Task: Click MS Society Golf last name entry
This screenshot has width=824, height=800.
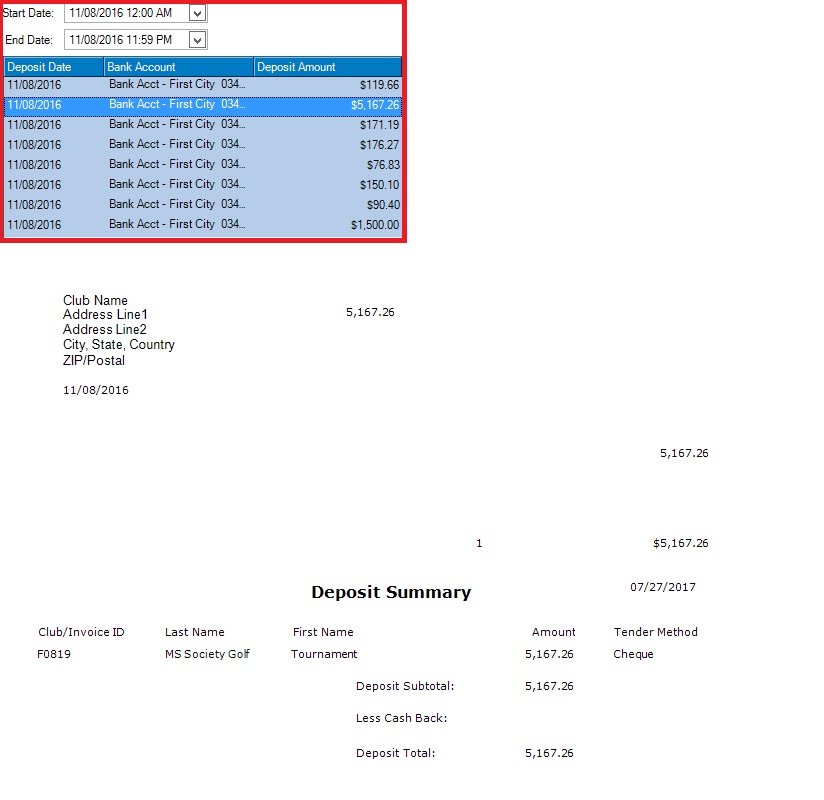Action: 207,654
